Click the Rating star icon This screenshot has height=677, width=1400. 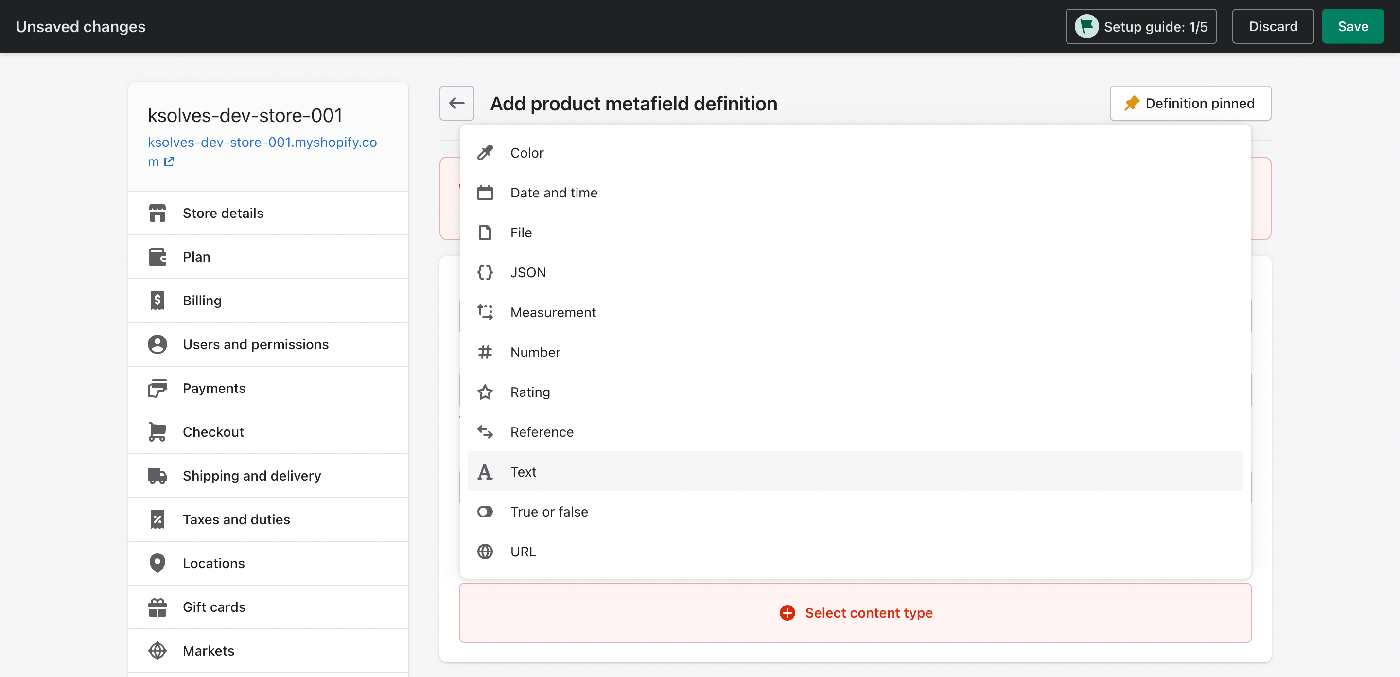[485, 392]
